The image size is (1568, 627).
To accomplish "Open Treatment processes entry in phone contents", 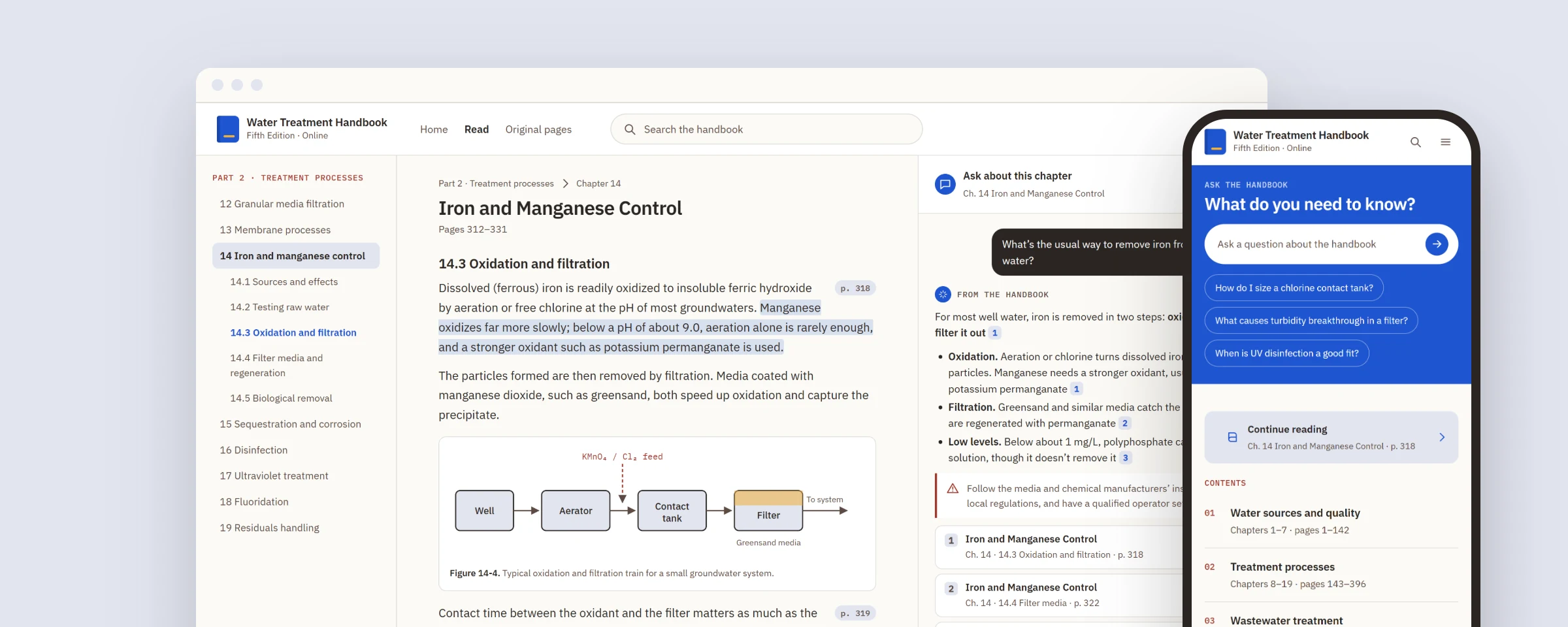I will point(1331,575).
